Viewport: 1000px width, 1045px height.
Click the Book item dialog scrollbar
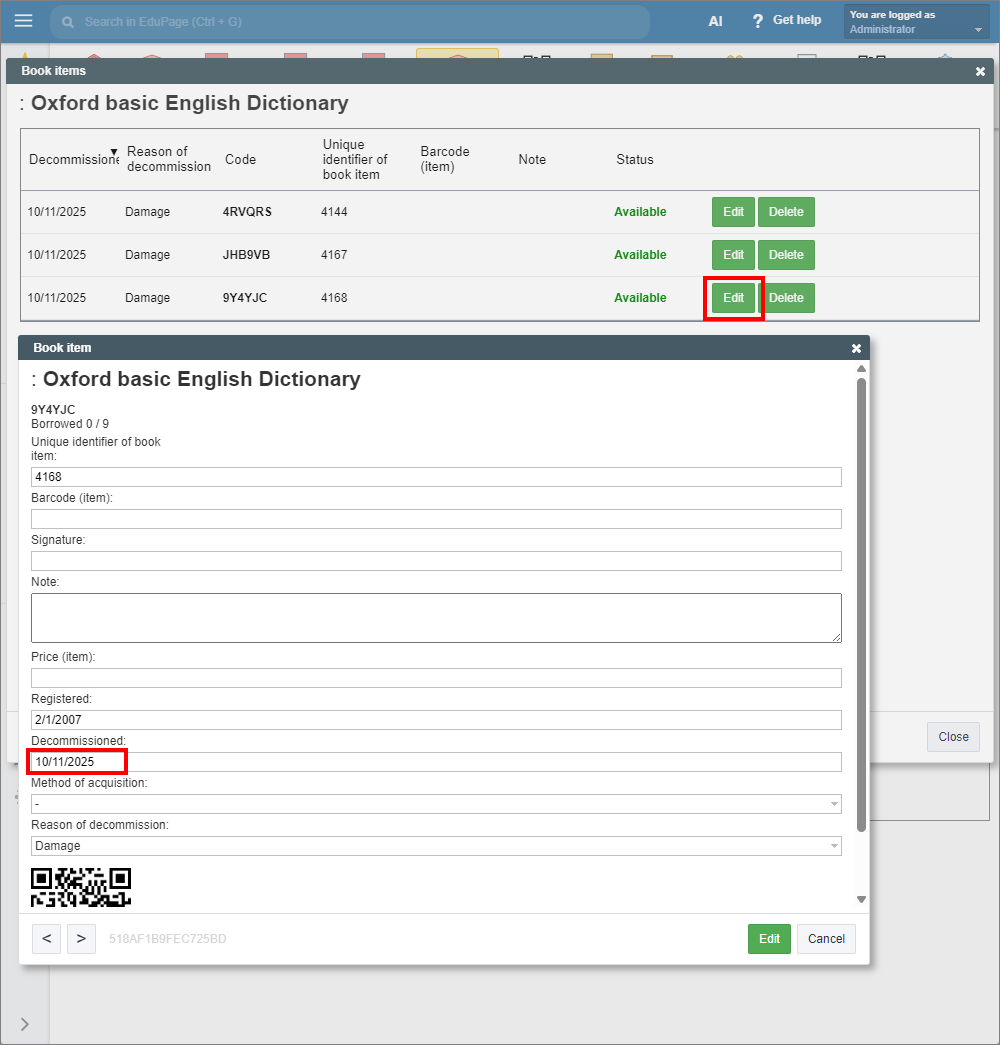(x=861, y=600)
